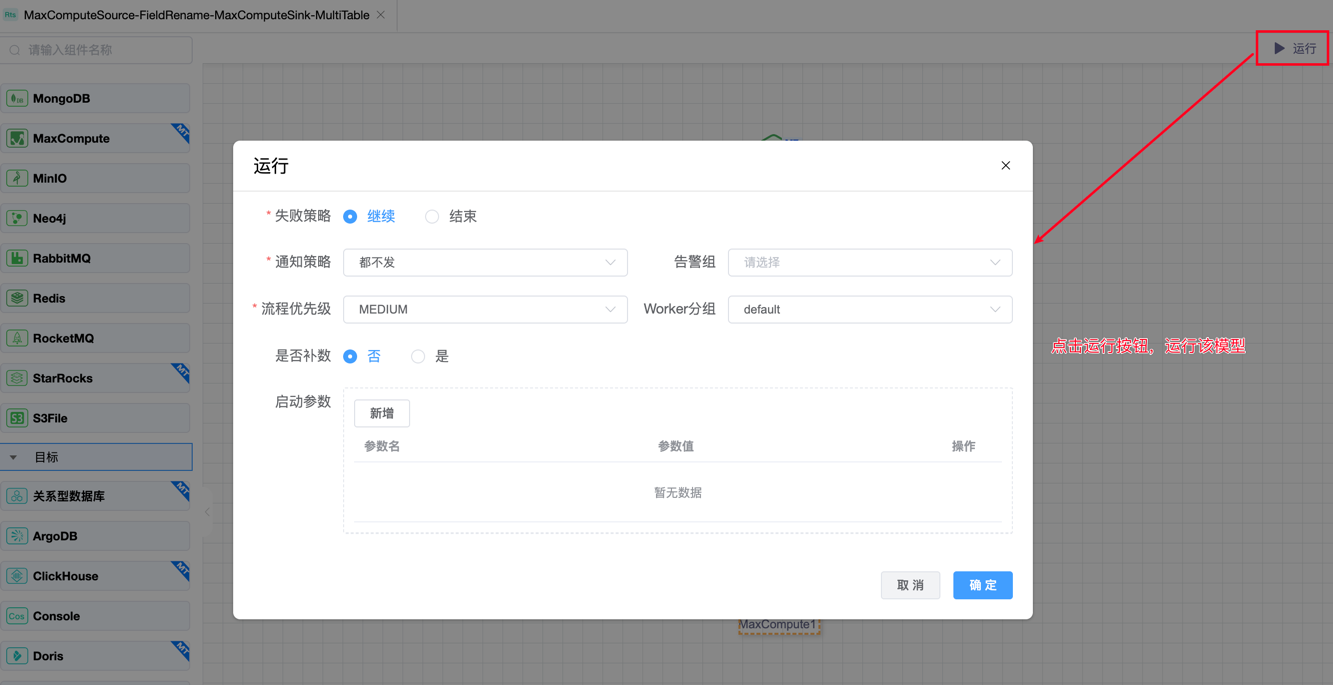
Task: Open the 告警组 dropdown
Action: [869, 262]
